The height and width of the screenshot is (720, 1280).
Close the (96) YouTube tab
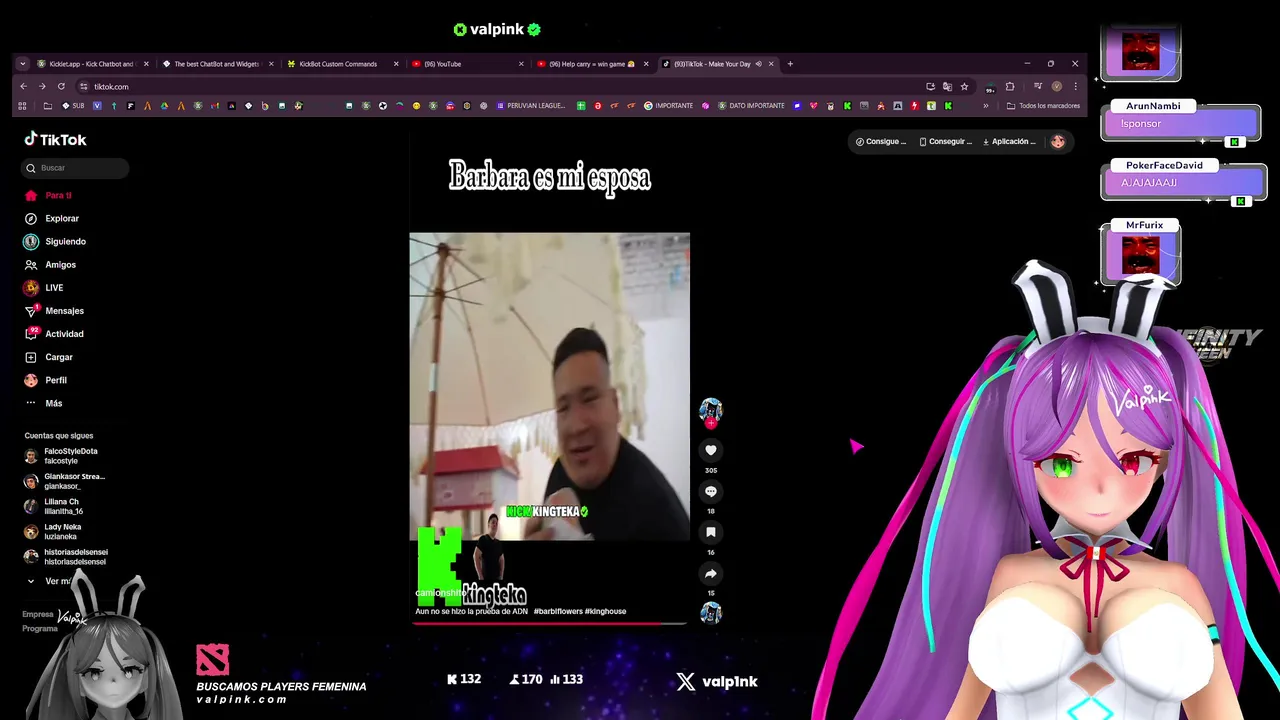[x=521, y=64]
